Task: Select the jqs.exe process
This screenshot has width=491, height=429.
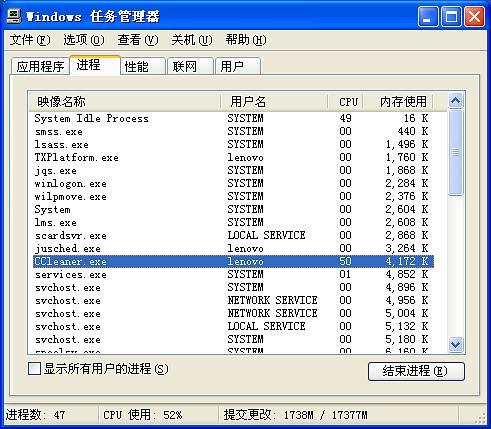Action: [233, 170]
